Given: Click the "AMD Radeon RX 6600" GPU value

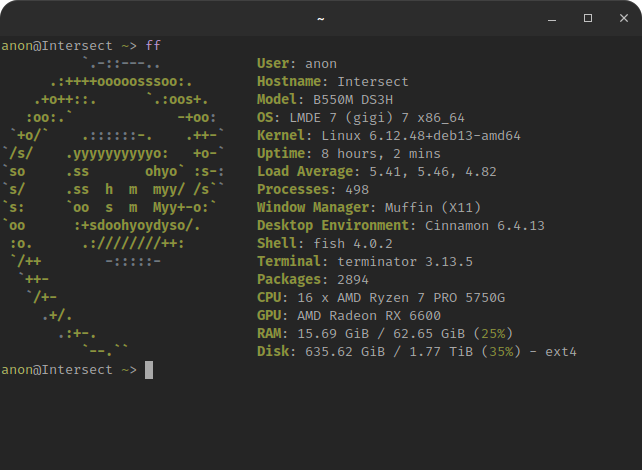Looking at the screenshot, I should (369, 316).
